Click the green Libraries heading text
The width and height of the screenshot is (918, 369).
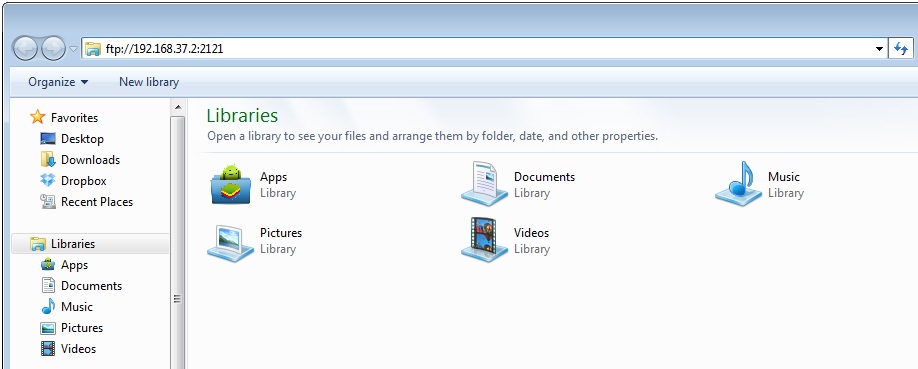(242, 115)
